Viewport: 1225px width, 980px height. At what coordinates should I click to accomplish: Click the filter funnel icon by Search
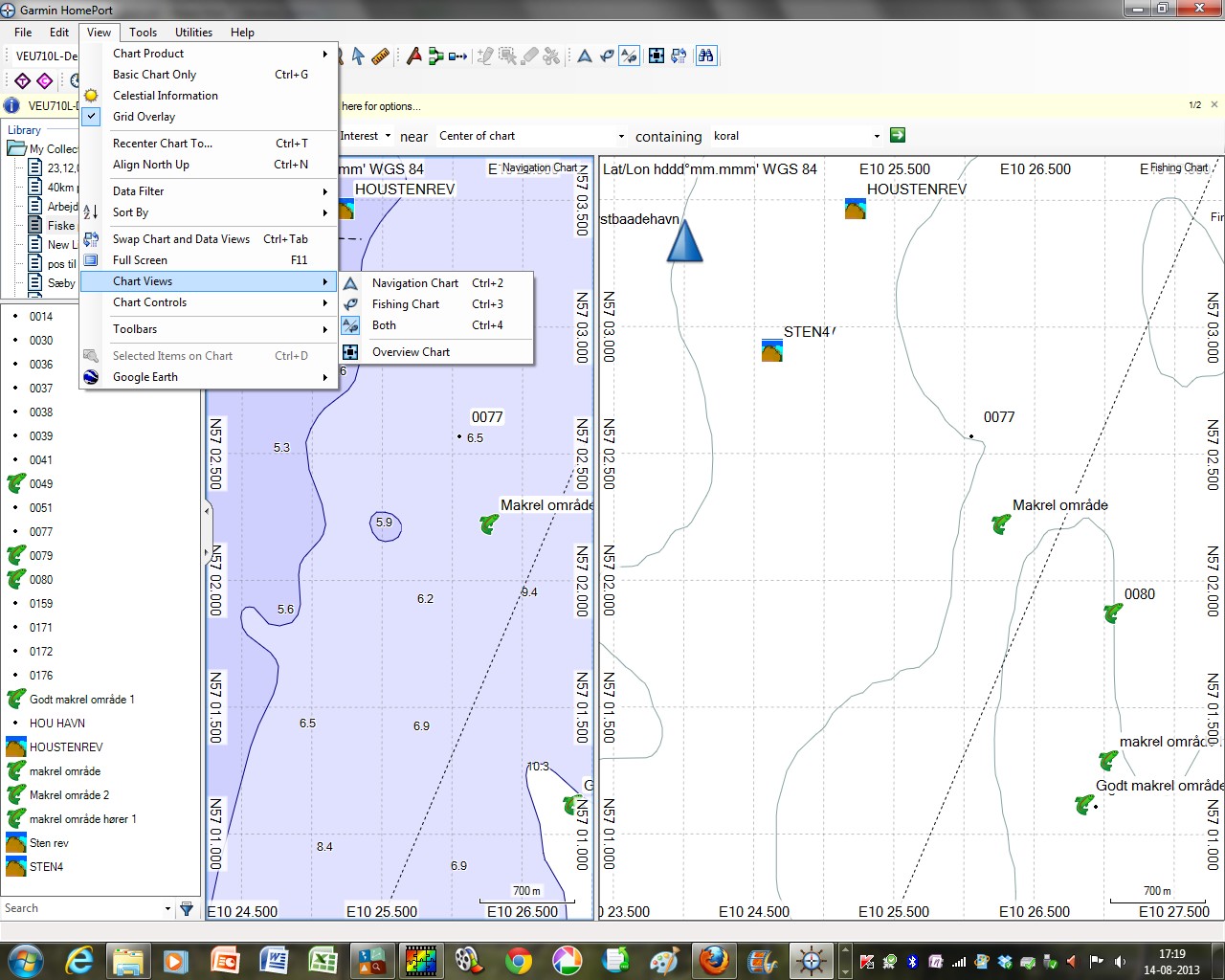(187, 908)
